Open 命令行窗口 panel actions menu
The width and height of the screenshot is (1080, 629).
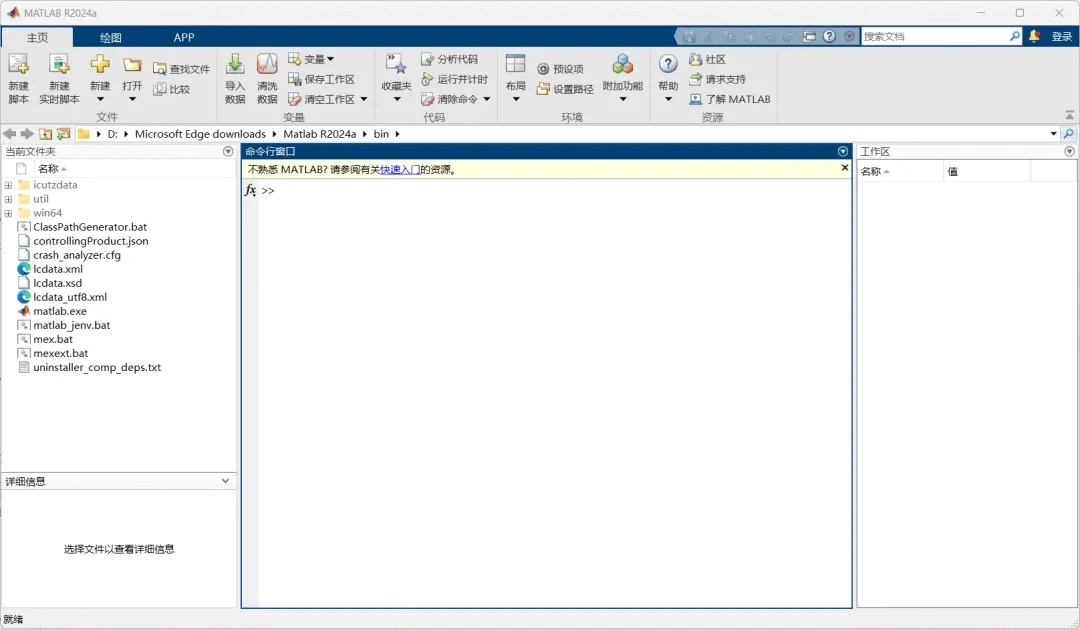pyautogui.click(x=842, y=152)
